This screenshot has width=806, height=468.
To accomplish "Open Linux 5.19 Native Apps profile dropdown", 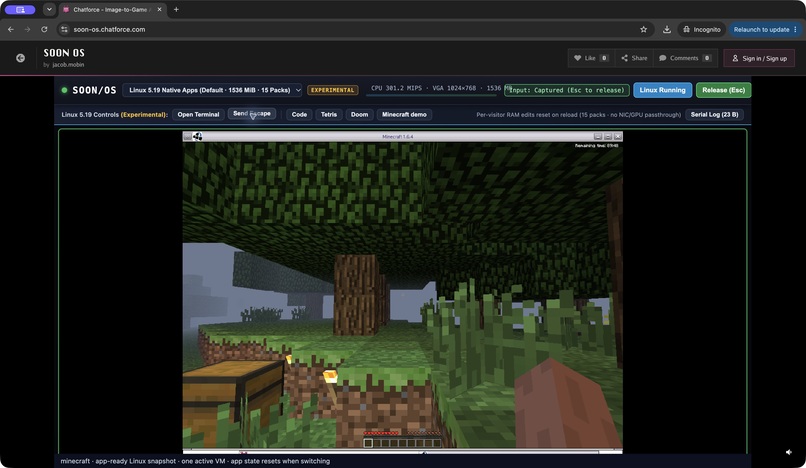I will (212, 90).
